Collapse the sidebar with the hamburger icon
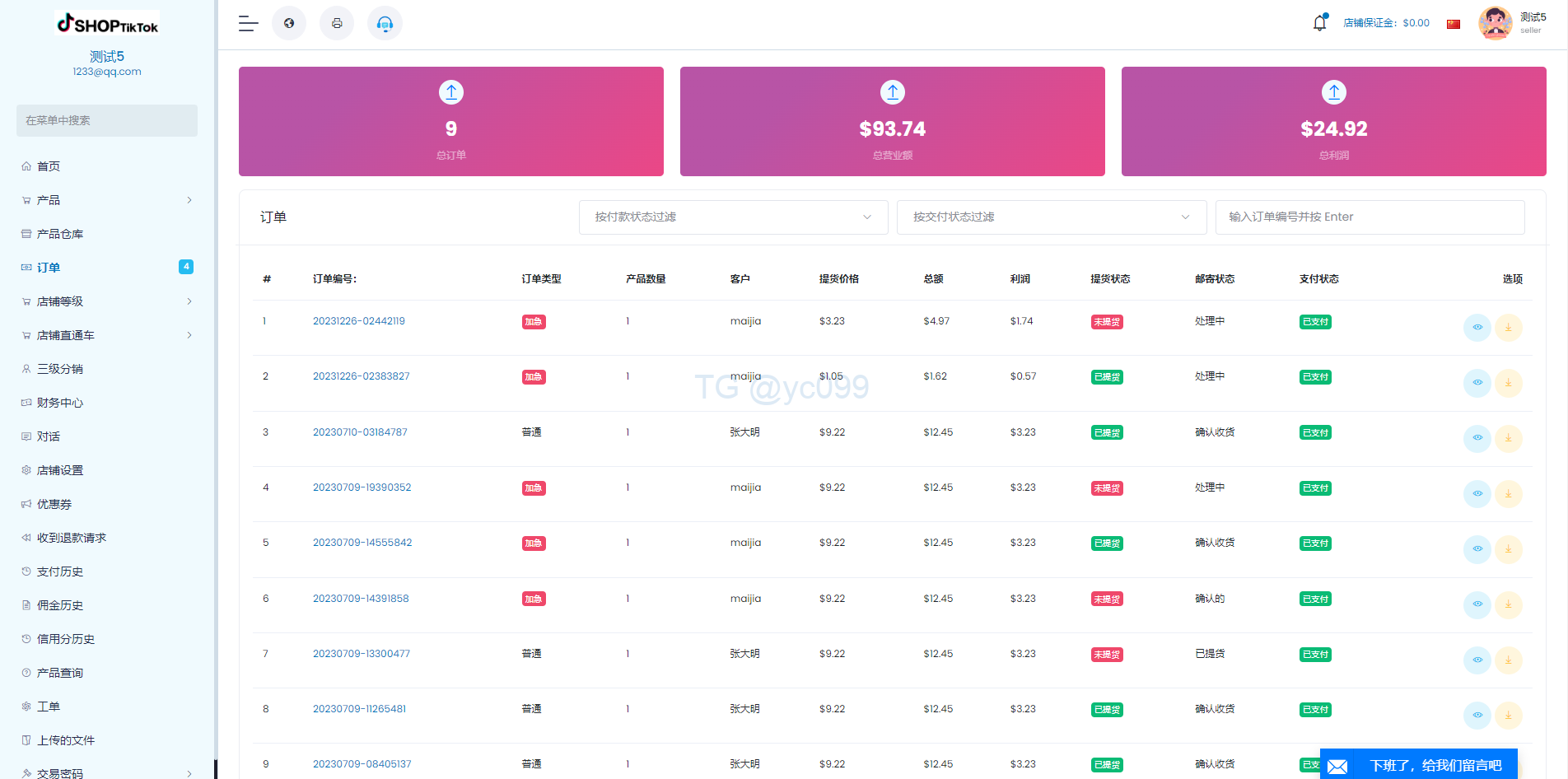Viewport: 1568px width, 779px height. pyautogui.click(x=247, y=24)
